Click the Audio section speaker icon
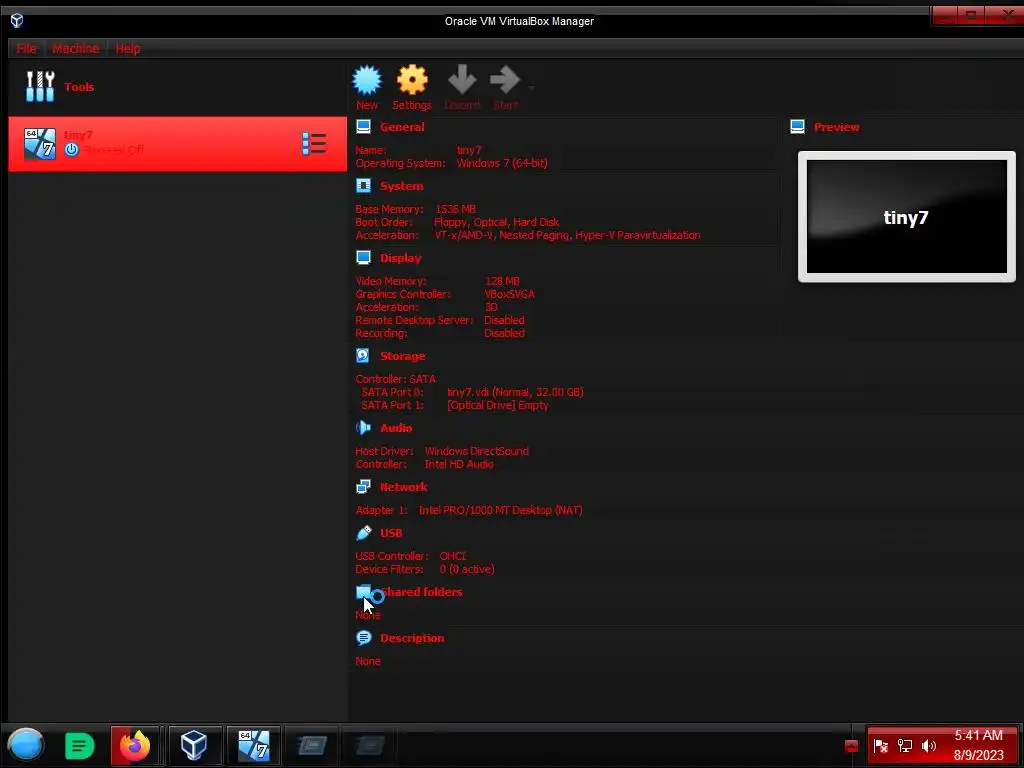Viewport: 1024px width, 768px height. (364, 428)
